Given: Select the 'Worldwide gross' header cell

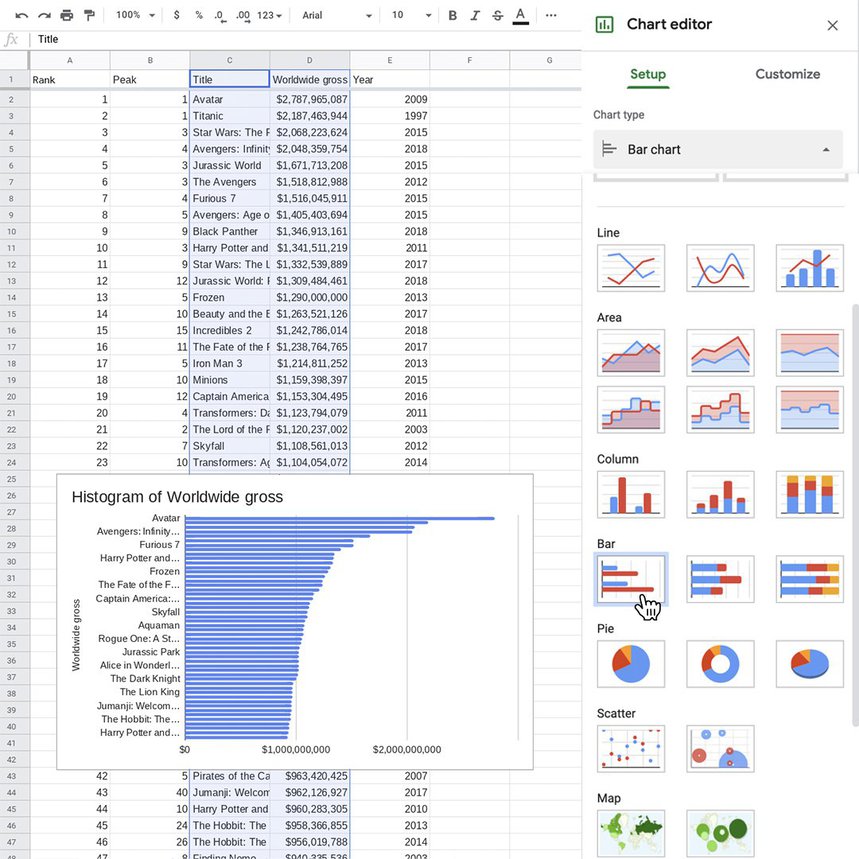Looking at the screenshot, I should (310, 79).
